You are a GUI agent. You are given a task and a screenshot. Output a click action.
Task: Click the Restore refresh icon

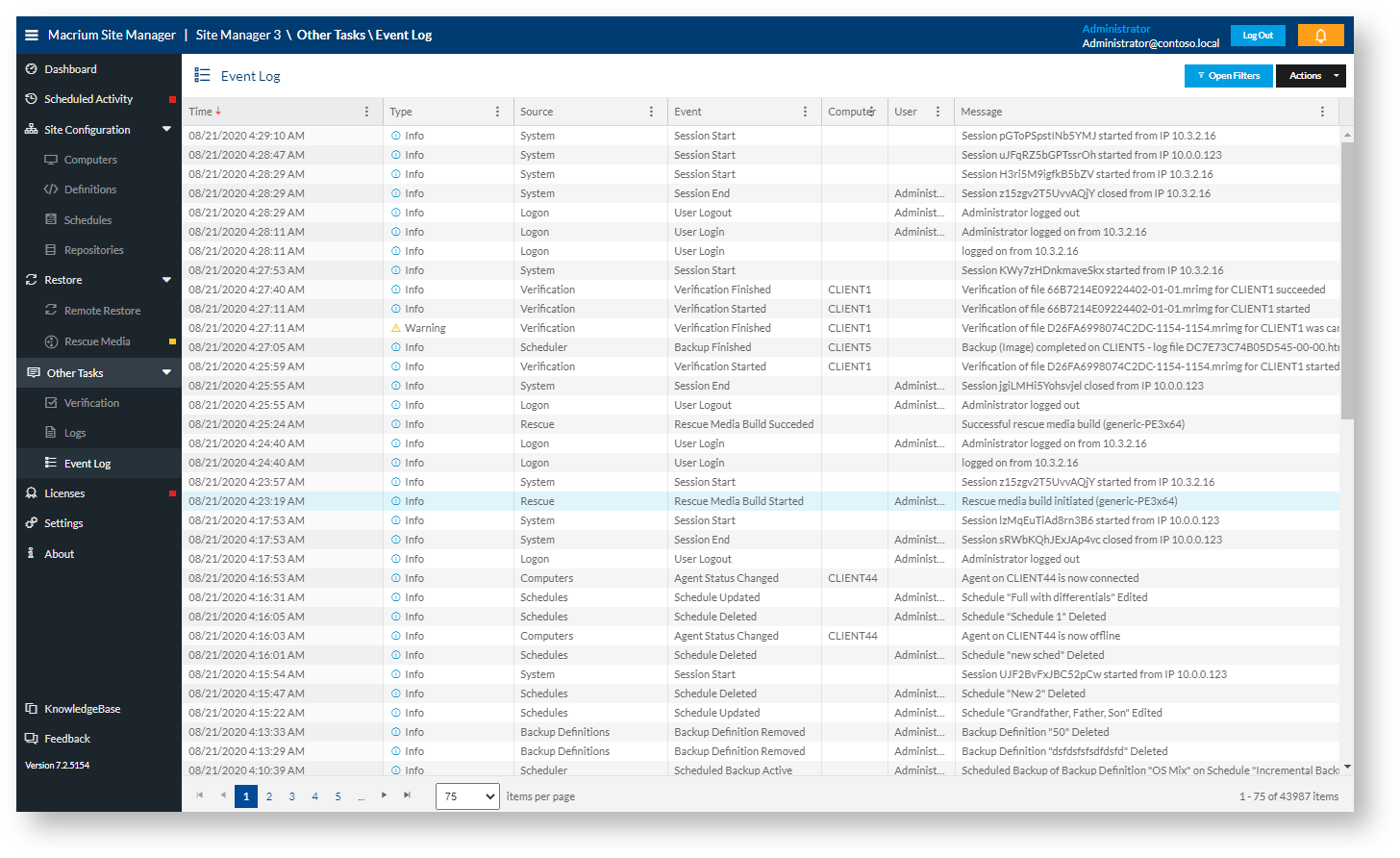tap(32, 280)
